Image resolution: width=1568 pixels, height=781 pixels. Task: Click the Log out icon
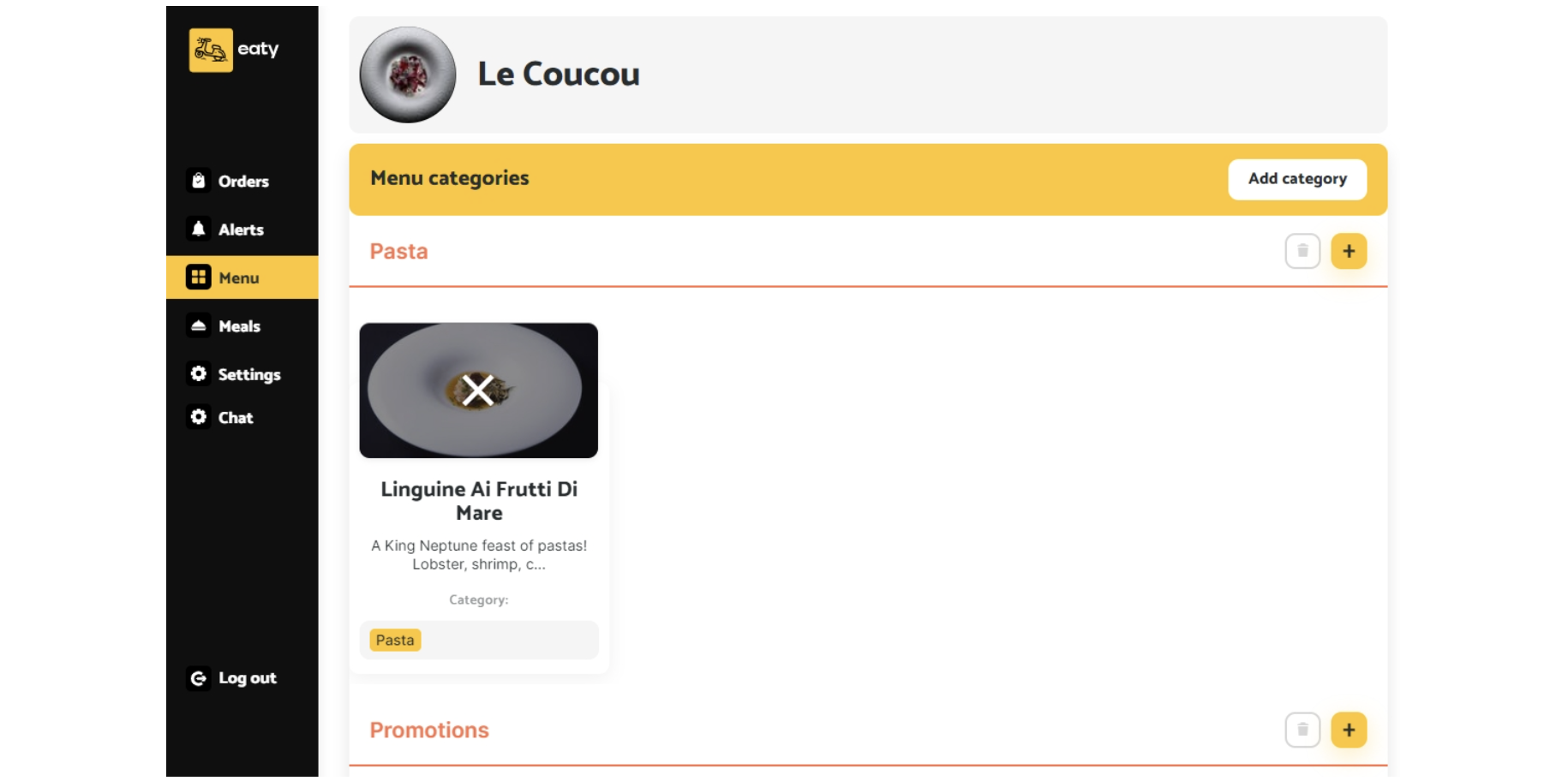(199, 678)
